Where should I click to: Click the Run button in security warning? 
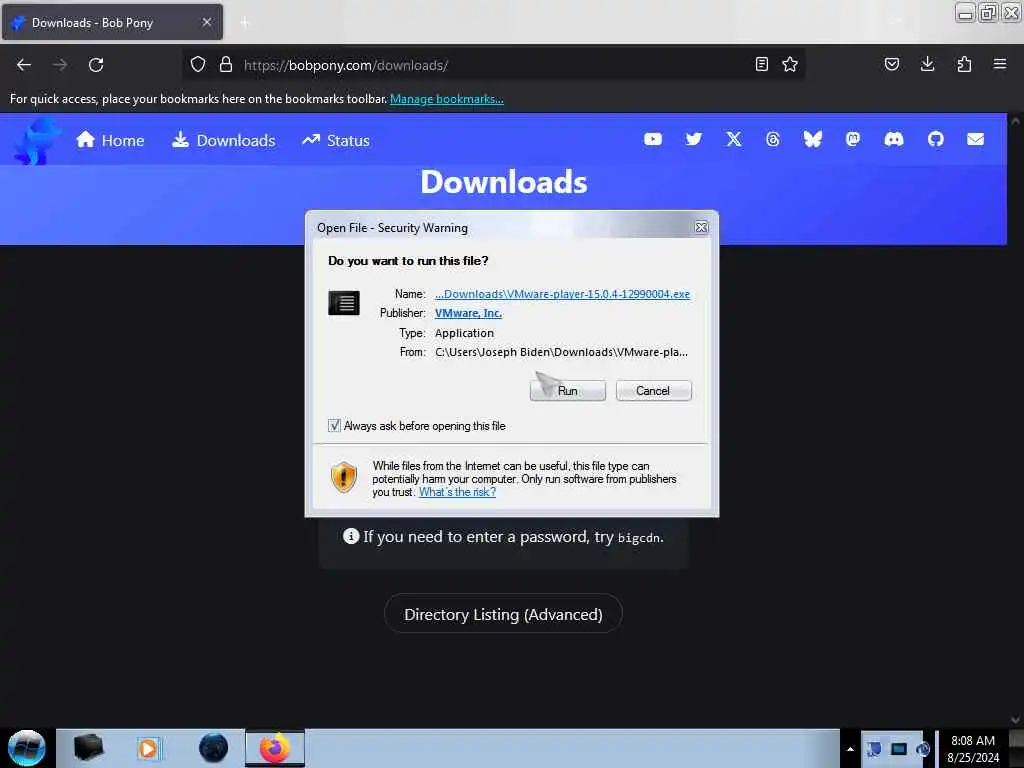click(x=568, y=391)
